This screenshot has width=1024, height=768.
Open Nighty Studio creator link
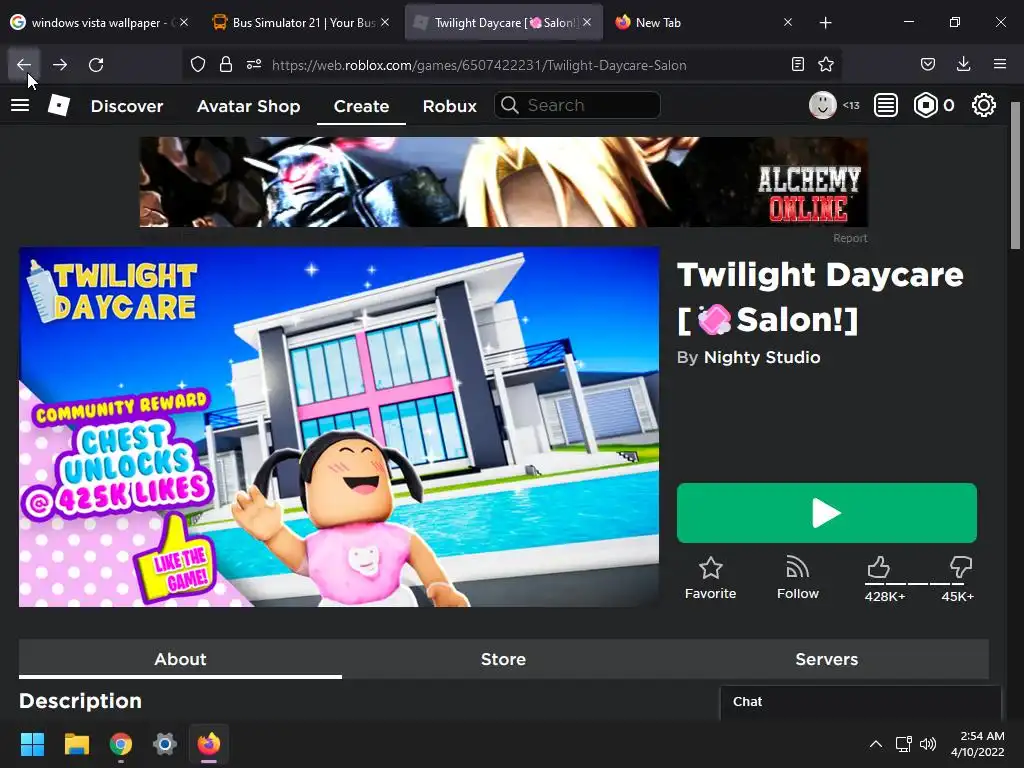pos(762,357)
